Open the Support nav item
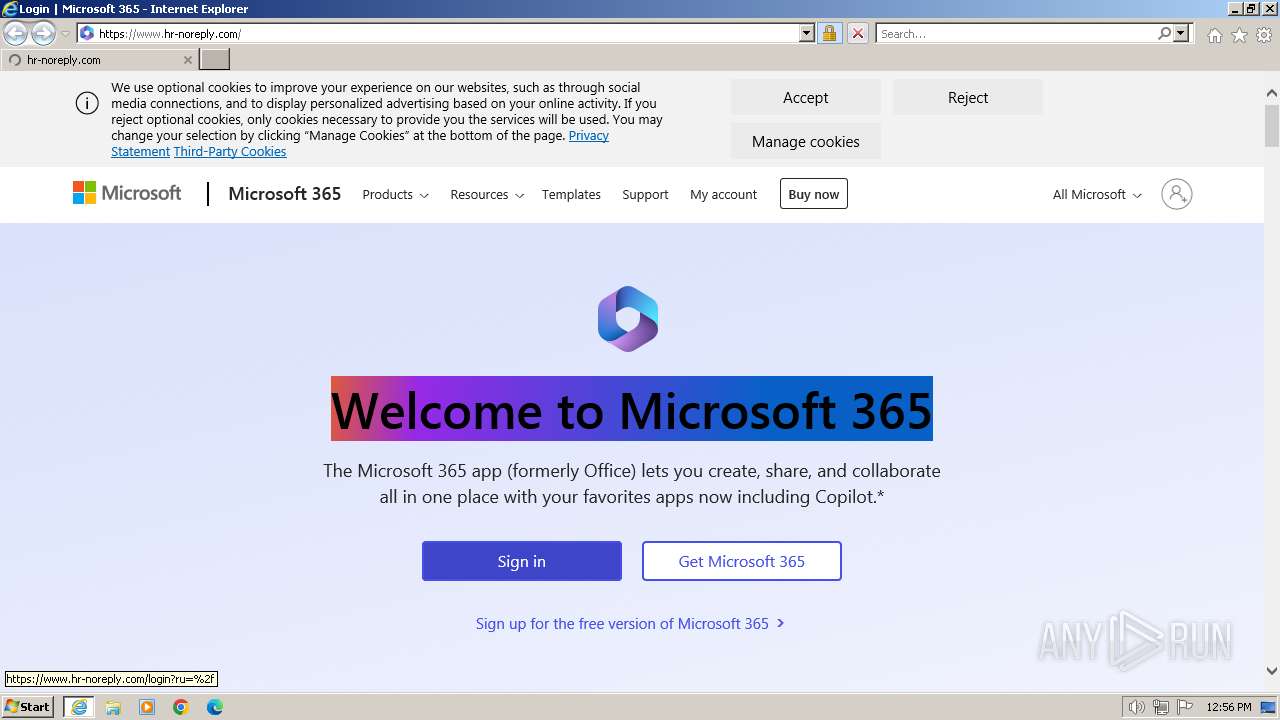The height and width of the screenshot is (720, 1280). click(645, 195)
